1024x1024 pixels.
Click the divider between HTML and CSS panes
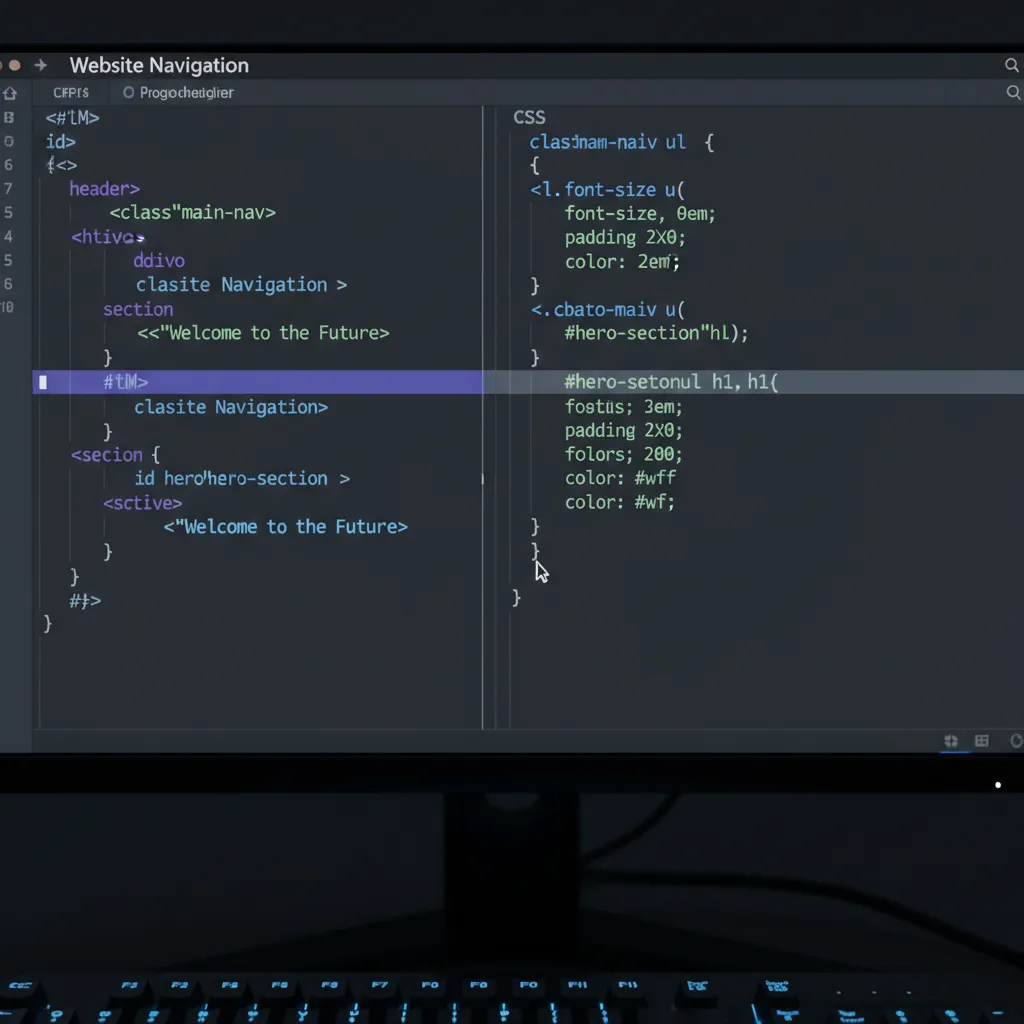(x=483, y=420)
